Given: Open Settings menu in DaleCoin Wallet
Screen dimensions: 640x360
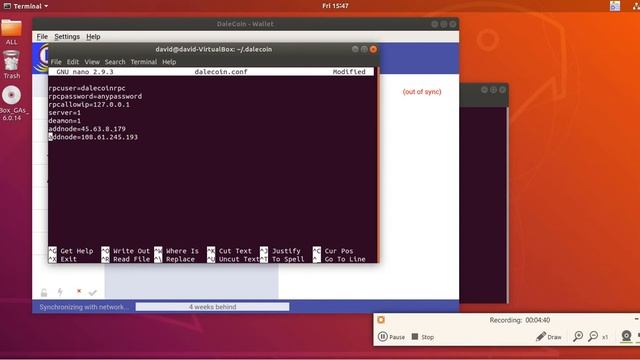Looking at the screenshot, I should point(67,37).
